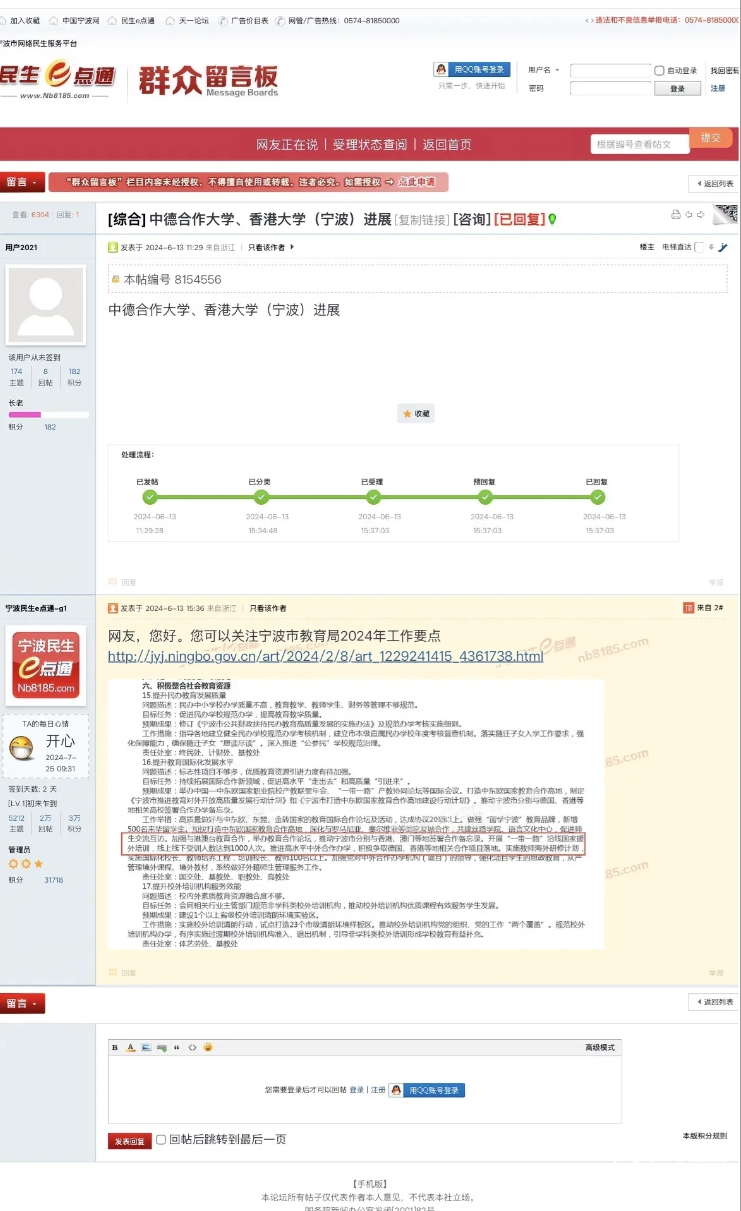The image size is (741, 1211).
Task: Click 民生e点通 link in top bar
Action: [137, 20]
